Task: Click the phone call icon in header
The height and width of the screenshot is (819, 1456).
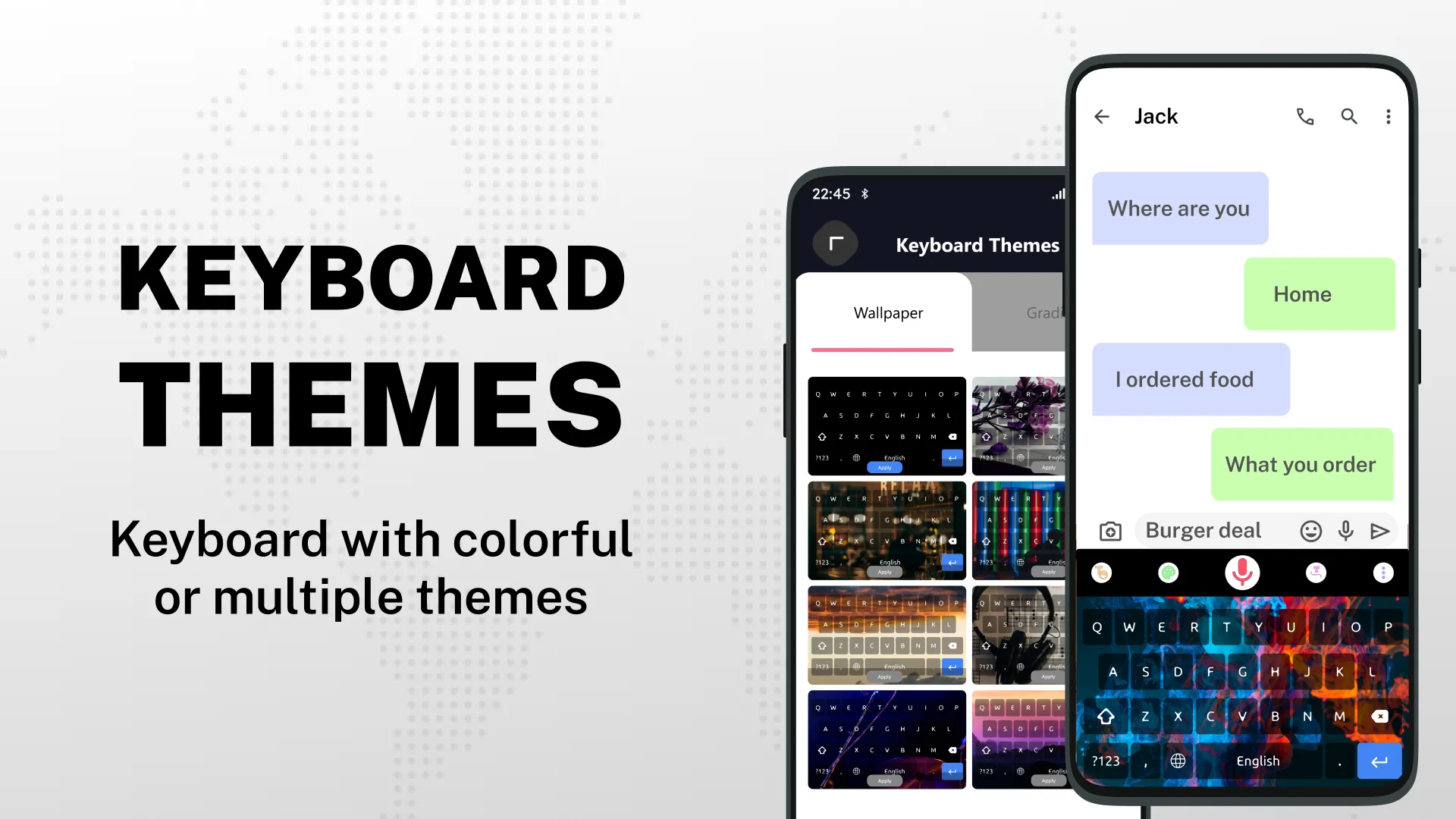Action: click(1305, 116)
